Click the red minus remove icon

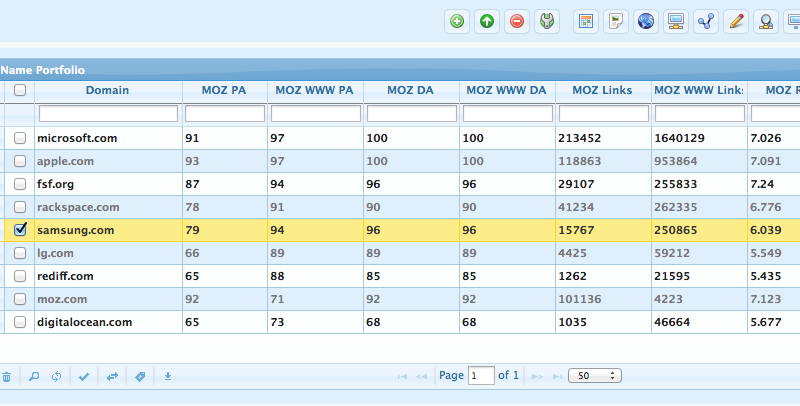(517, 21)
